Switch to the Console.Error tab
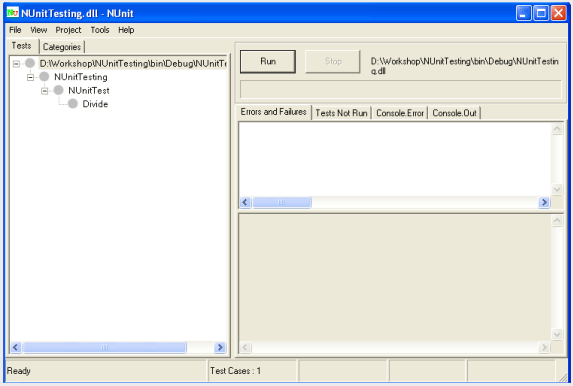This screenshot has width=573, height=386. tap(400, 113)
